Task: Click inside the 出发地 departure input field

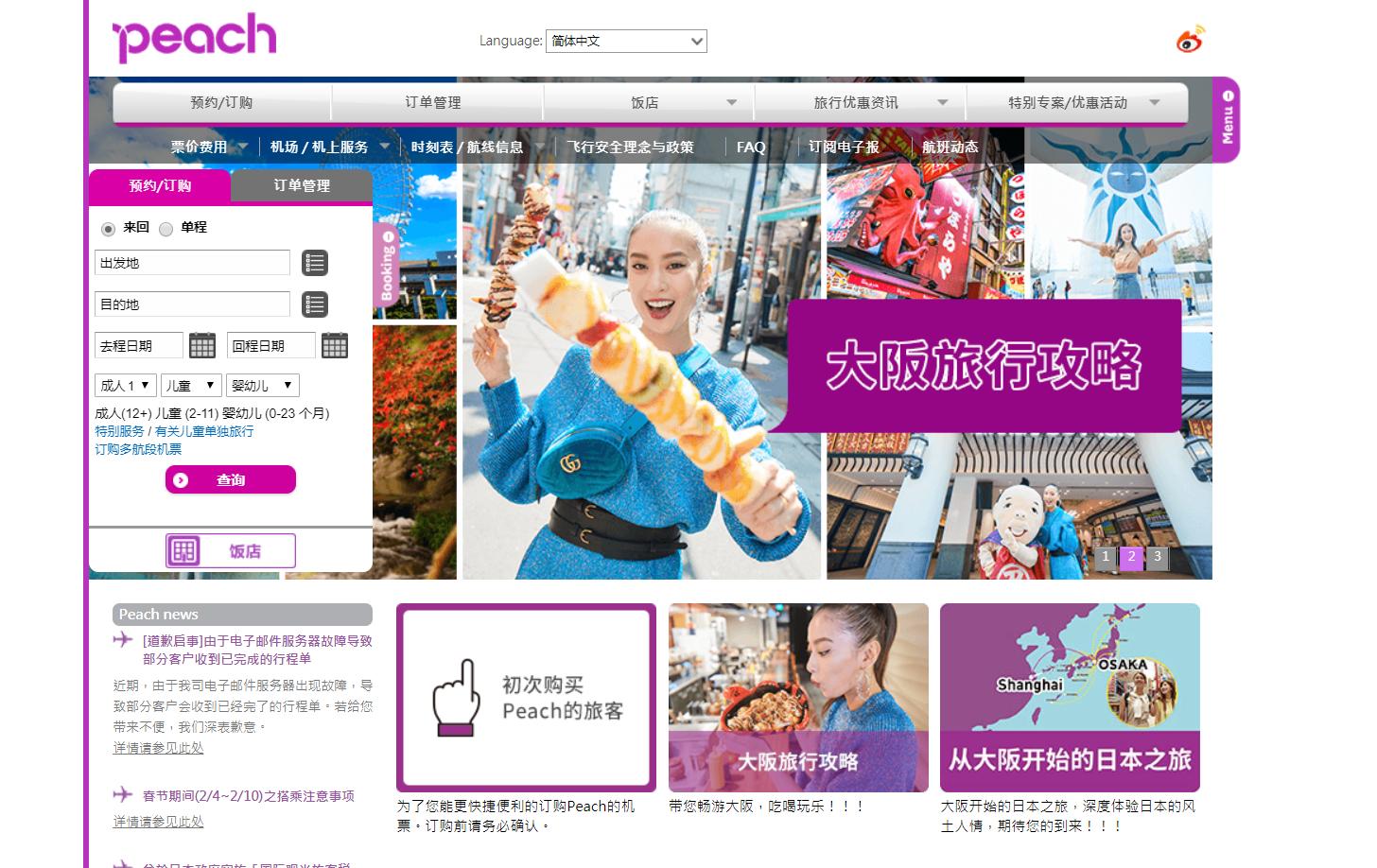Action: pos(189,263)
